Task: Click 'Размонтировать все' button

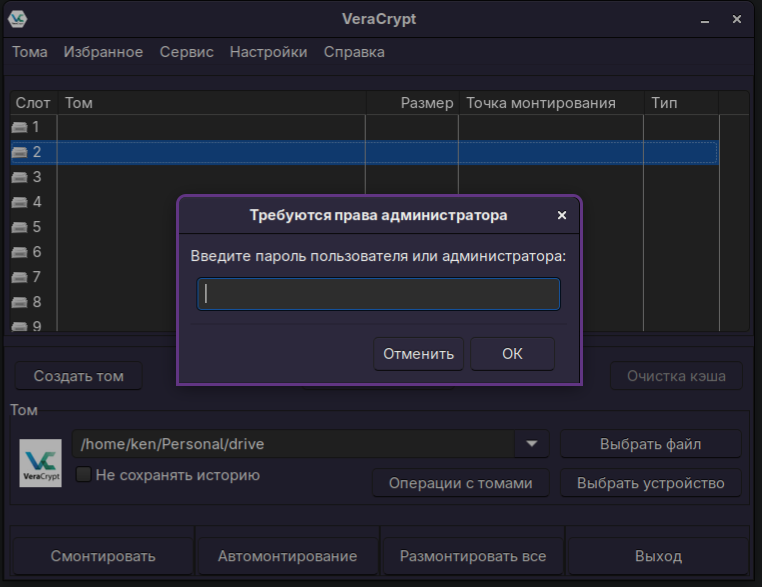Action: (x=473, y=556)
